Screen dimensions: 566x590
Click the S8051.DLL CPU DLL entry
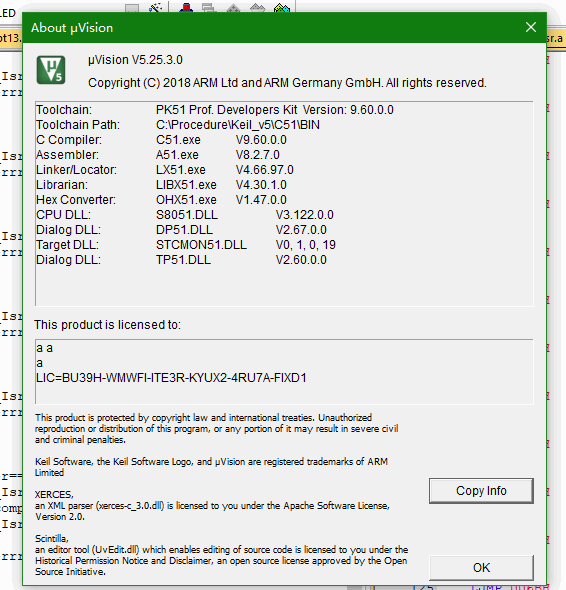pyautogui.click(x=187, y=215)
